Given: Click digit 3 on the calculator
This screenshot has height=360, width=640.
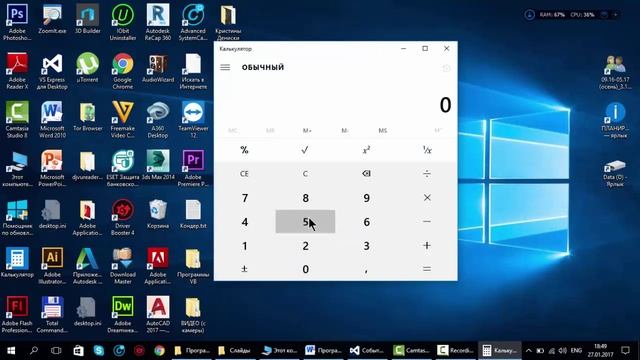Looking at the screenshot, I should tap(366, 246).
